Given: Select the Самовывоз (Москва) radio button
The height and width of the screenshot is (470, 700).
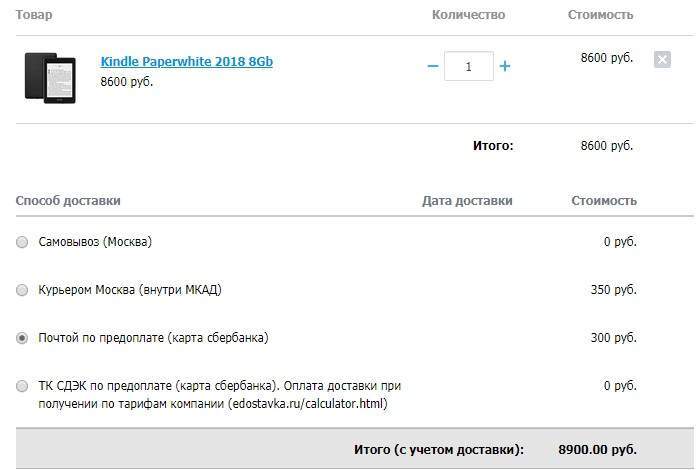Looking at the screenshot, I should tap(22, 242).
